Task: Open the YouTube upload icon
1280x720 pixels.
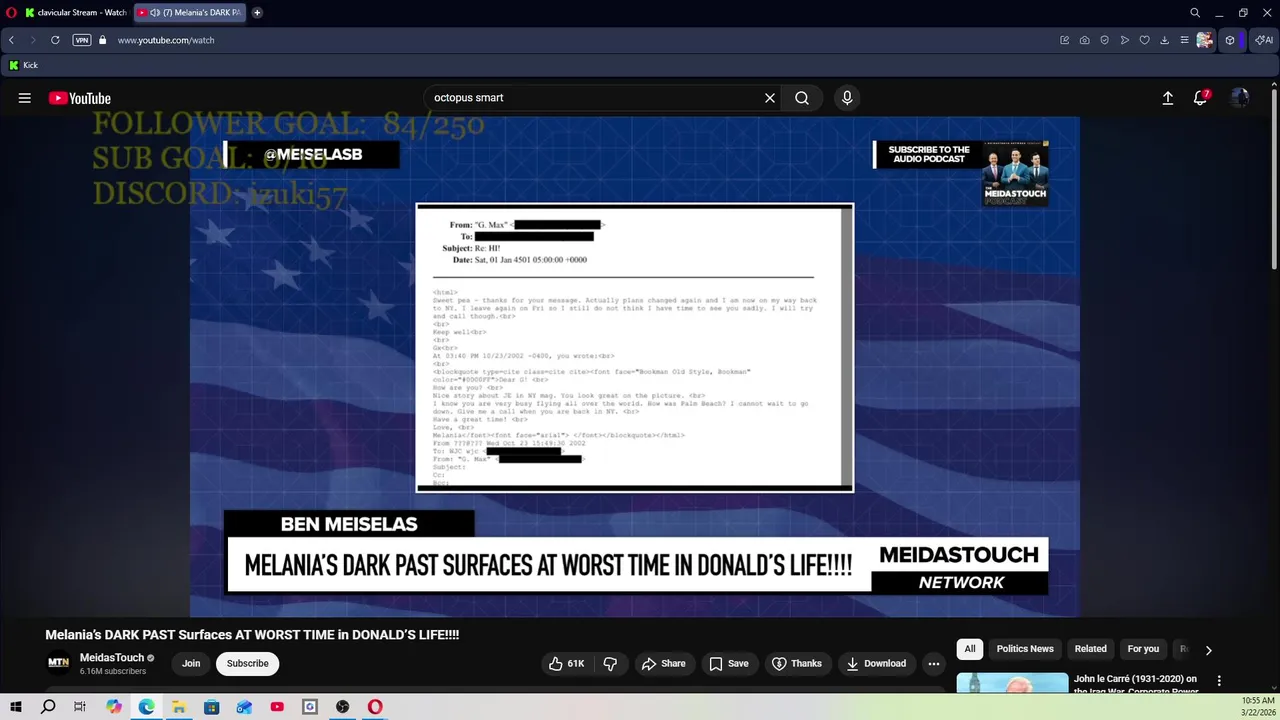Action: (x=1167, y=98)
